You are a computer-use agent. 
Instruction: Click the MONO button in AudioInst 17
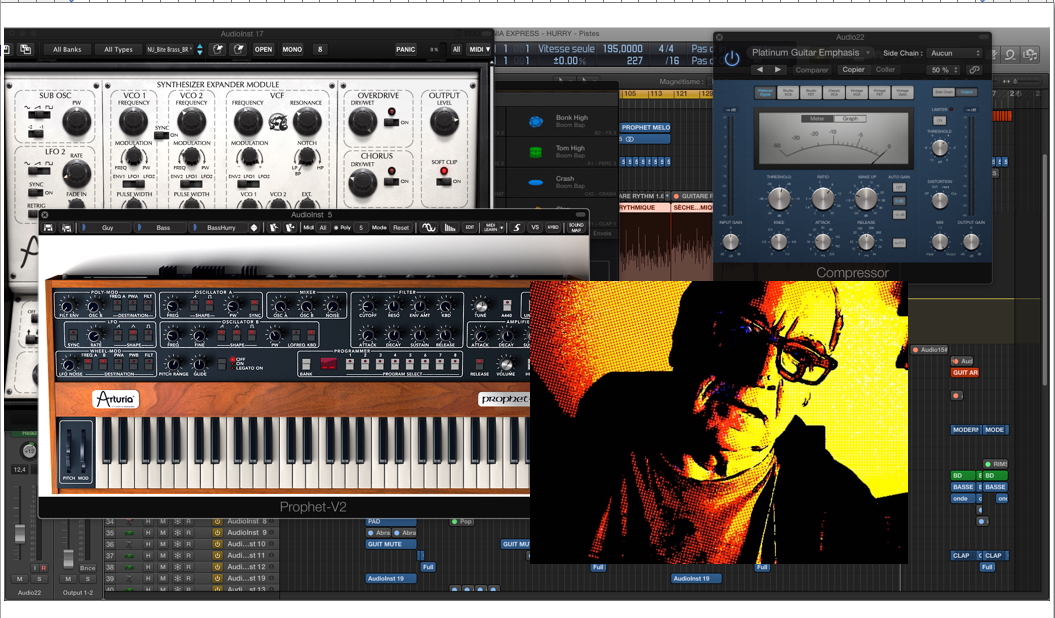click(292, 49)
